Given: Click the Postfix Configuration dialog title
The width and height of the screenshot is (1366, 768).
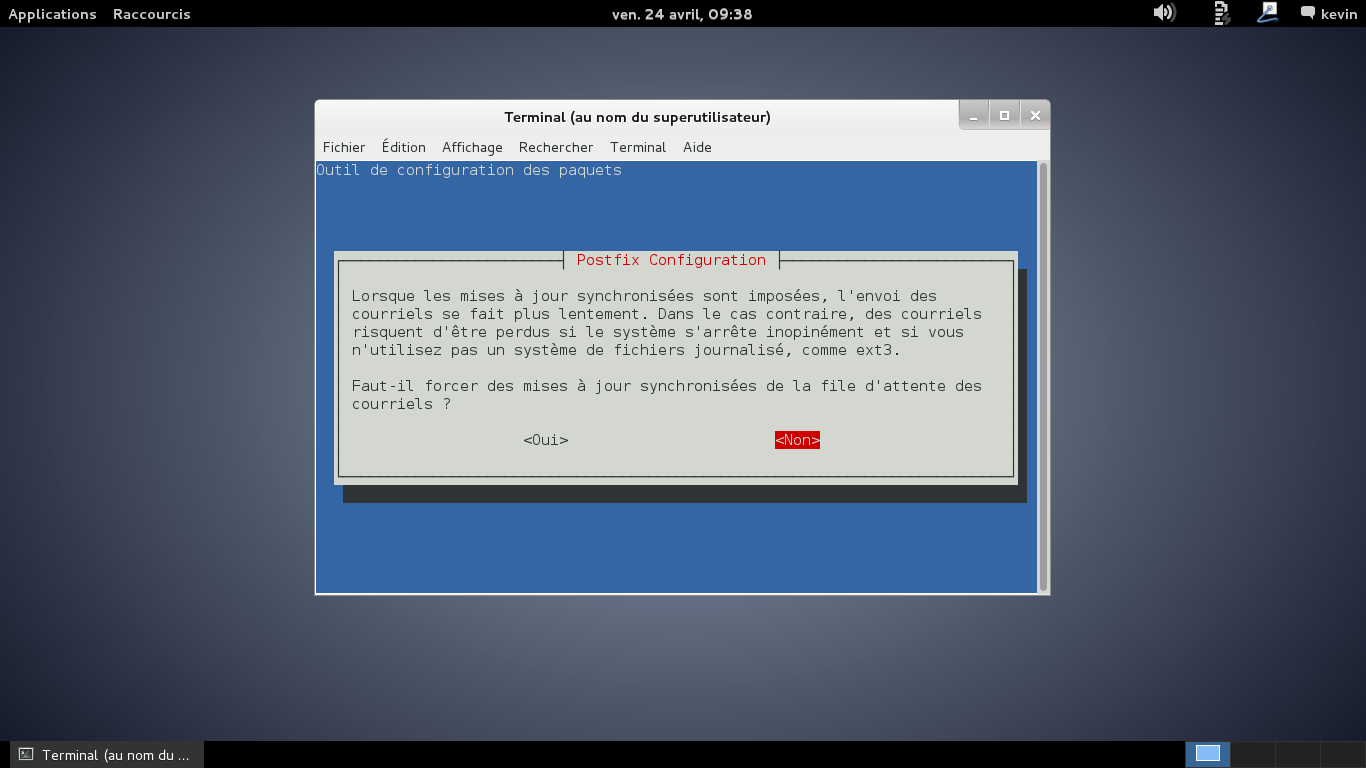Looking at the screenshot, I should tap(671, 260).
